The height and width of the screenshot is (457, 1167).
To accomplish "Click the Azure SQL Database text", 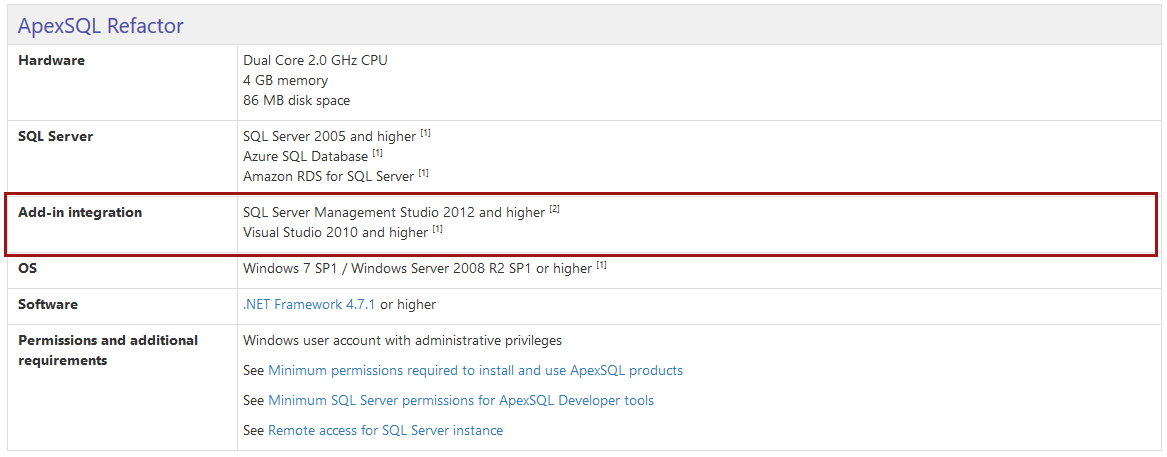I will (x=305, y=156).
